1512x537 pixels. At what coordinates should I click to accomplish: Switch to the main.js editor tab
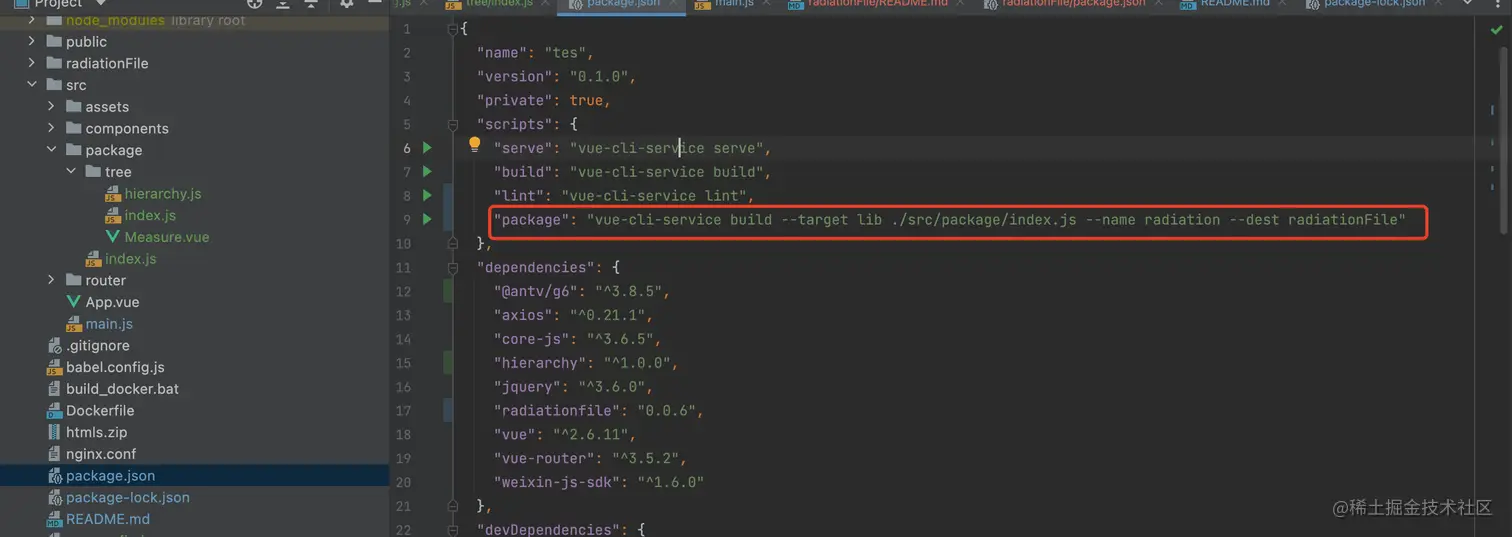tap(734, 3)
